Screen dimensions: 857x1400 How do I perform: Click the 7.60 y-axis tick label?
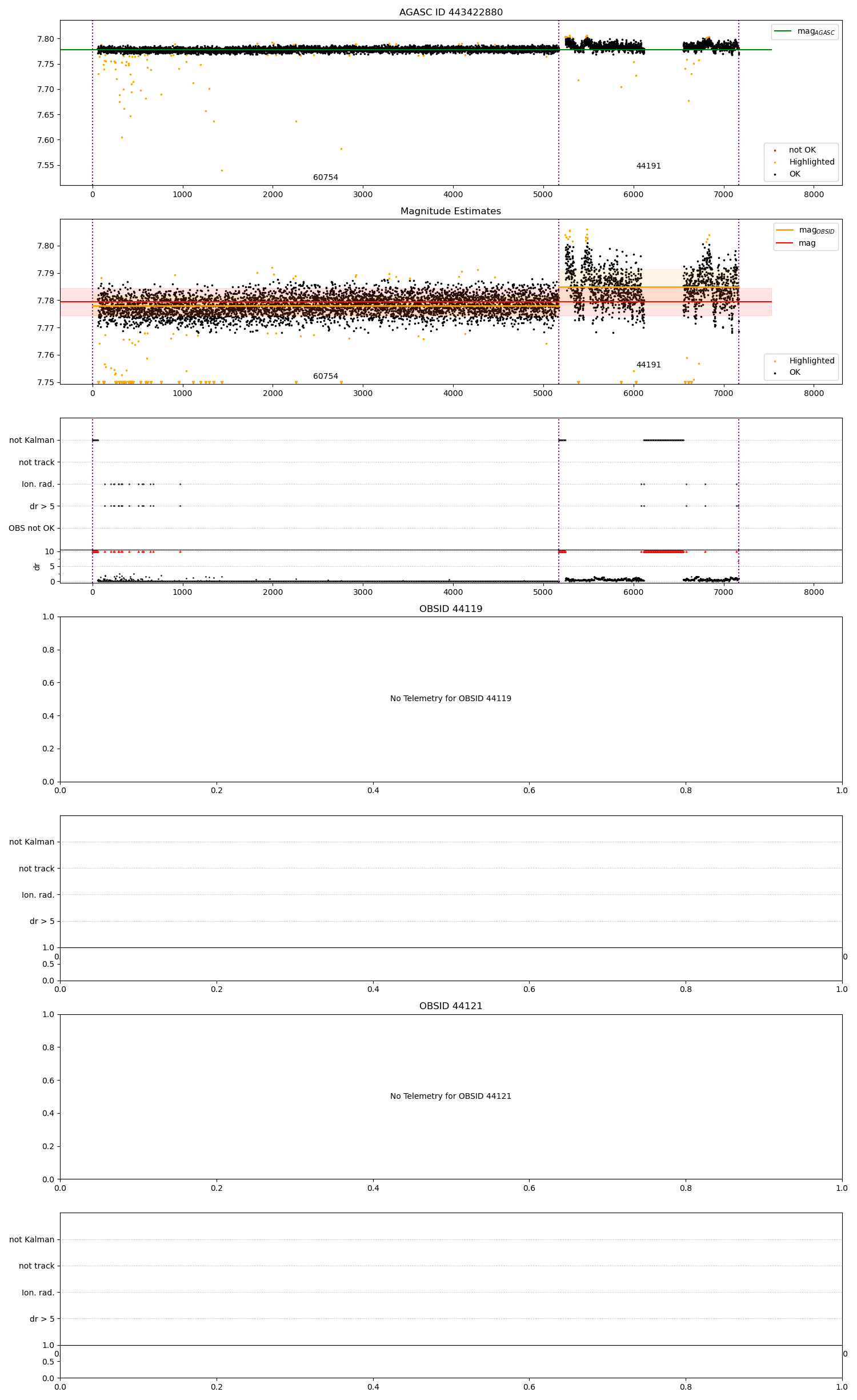(46, 141)
